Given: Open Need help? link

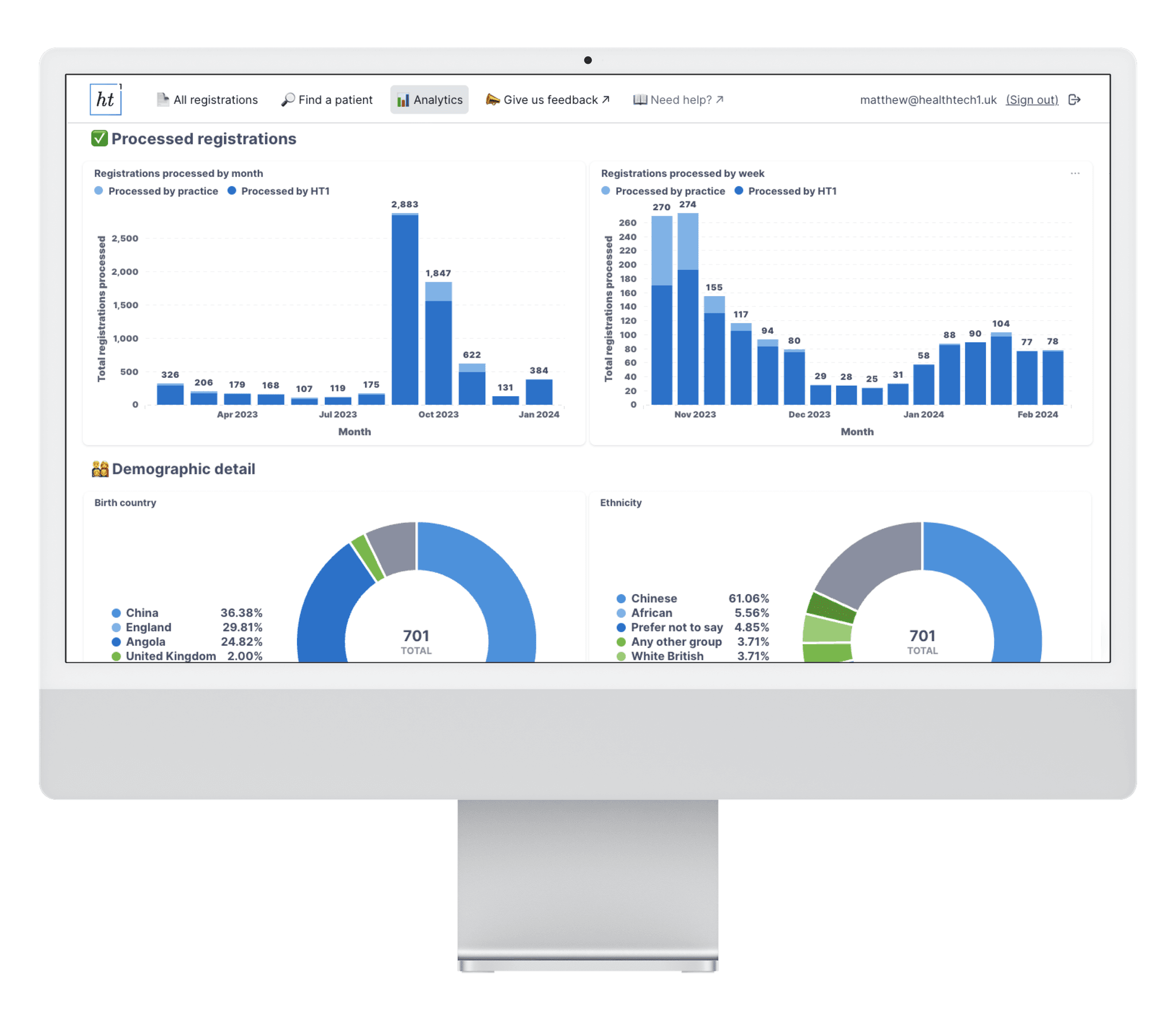Looking at the screenshot, I should pyautogui.click(x=678, y=100).
